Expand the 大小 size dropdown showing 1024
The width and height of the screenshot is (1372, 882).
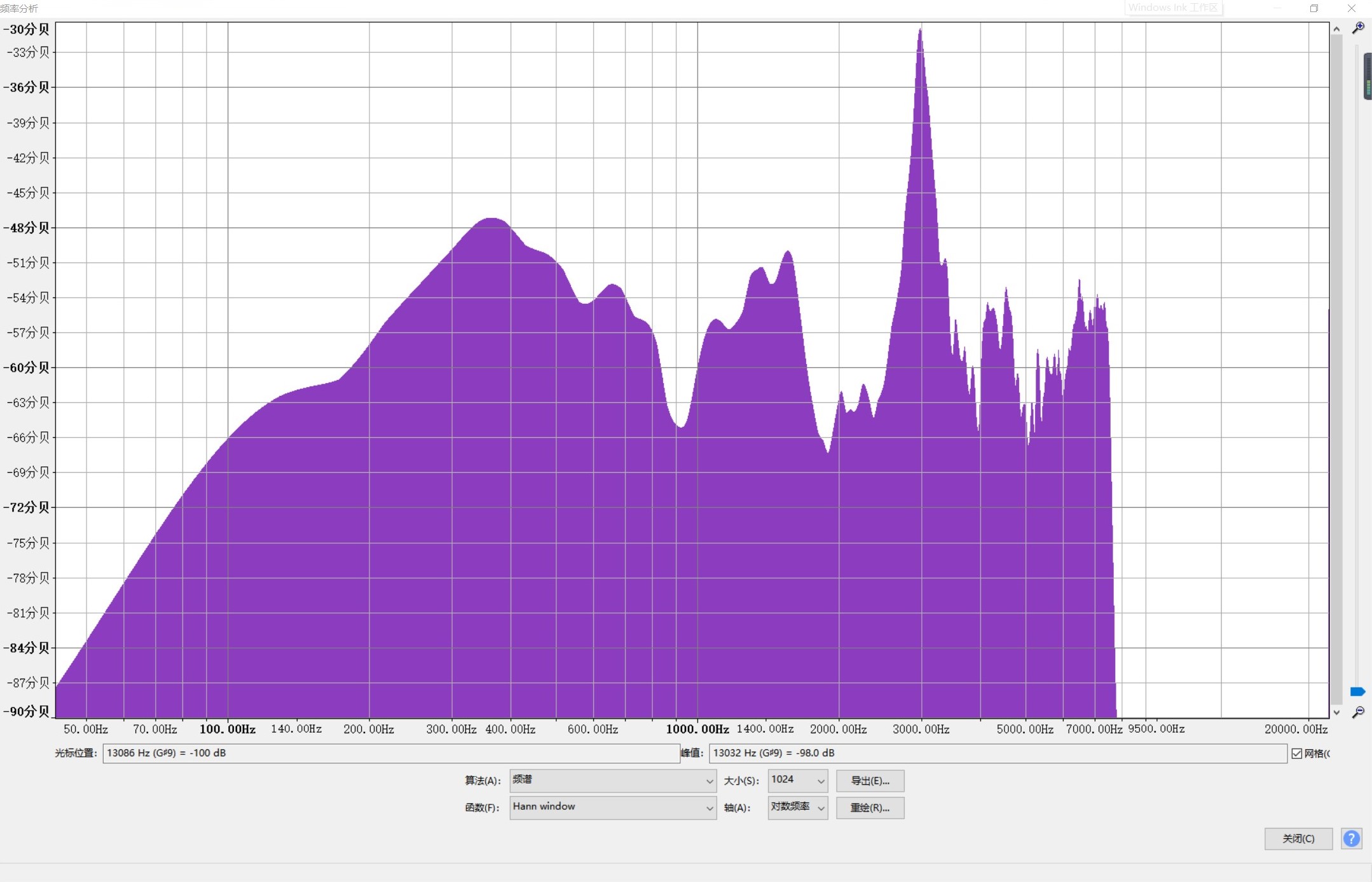(797, 780)
